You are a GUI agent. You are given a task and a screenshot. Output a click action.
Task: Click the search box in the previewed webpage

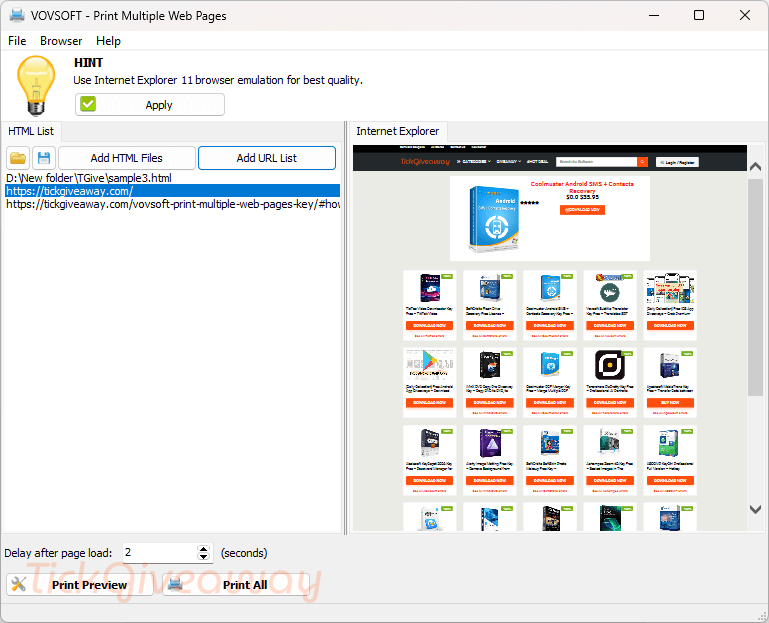596,161
